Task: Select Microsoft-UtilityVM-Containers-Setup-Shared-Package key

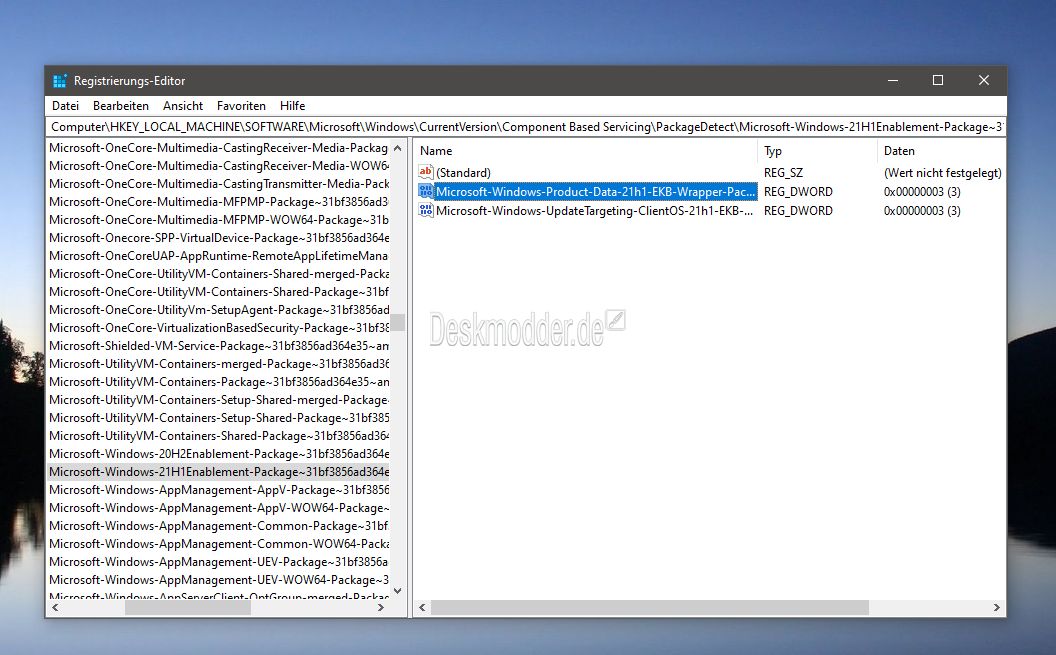Action: [219, 418]
